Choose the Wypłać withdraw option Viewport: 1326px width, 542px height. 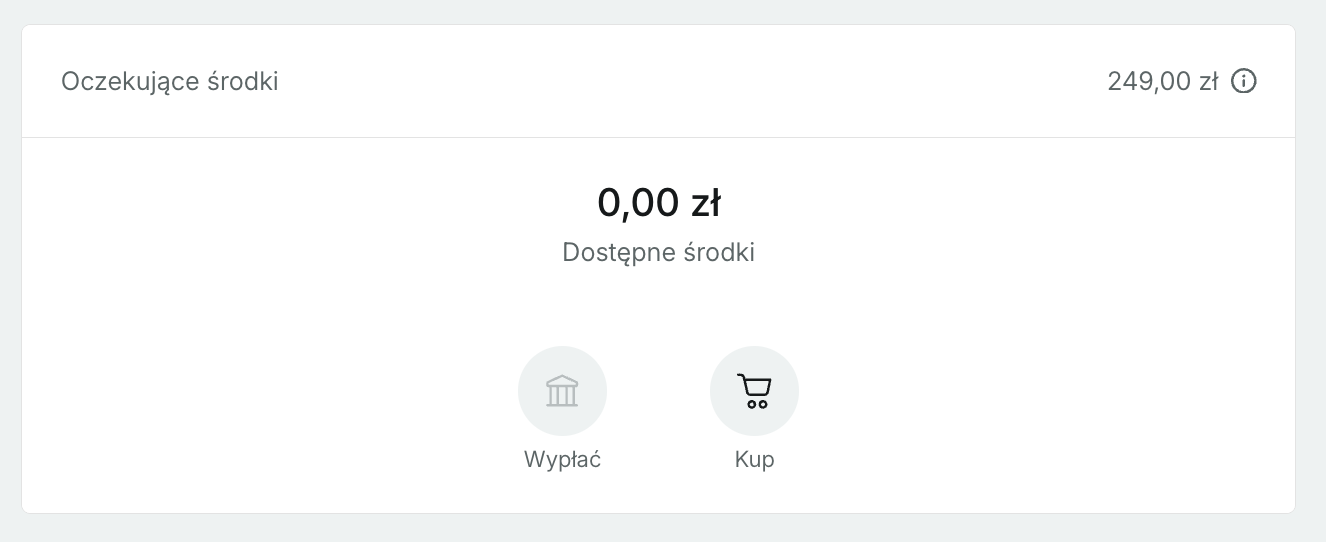pyautogui.click(x=562, y=409)
